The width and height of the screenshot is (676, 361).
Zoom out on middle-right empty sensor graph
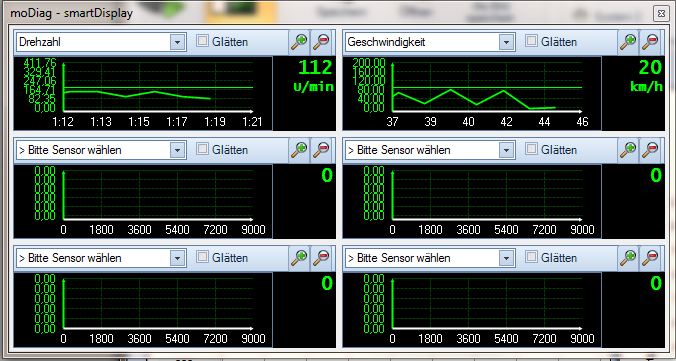[x=650, y=150]
